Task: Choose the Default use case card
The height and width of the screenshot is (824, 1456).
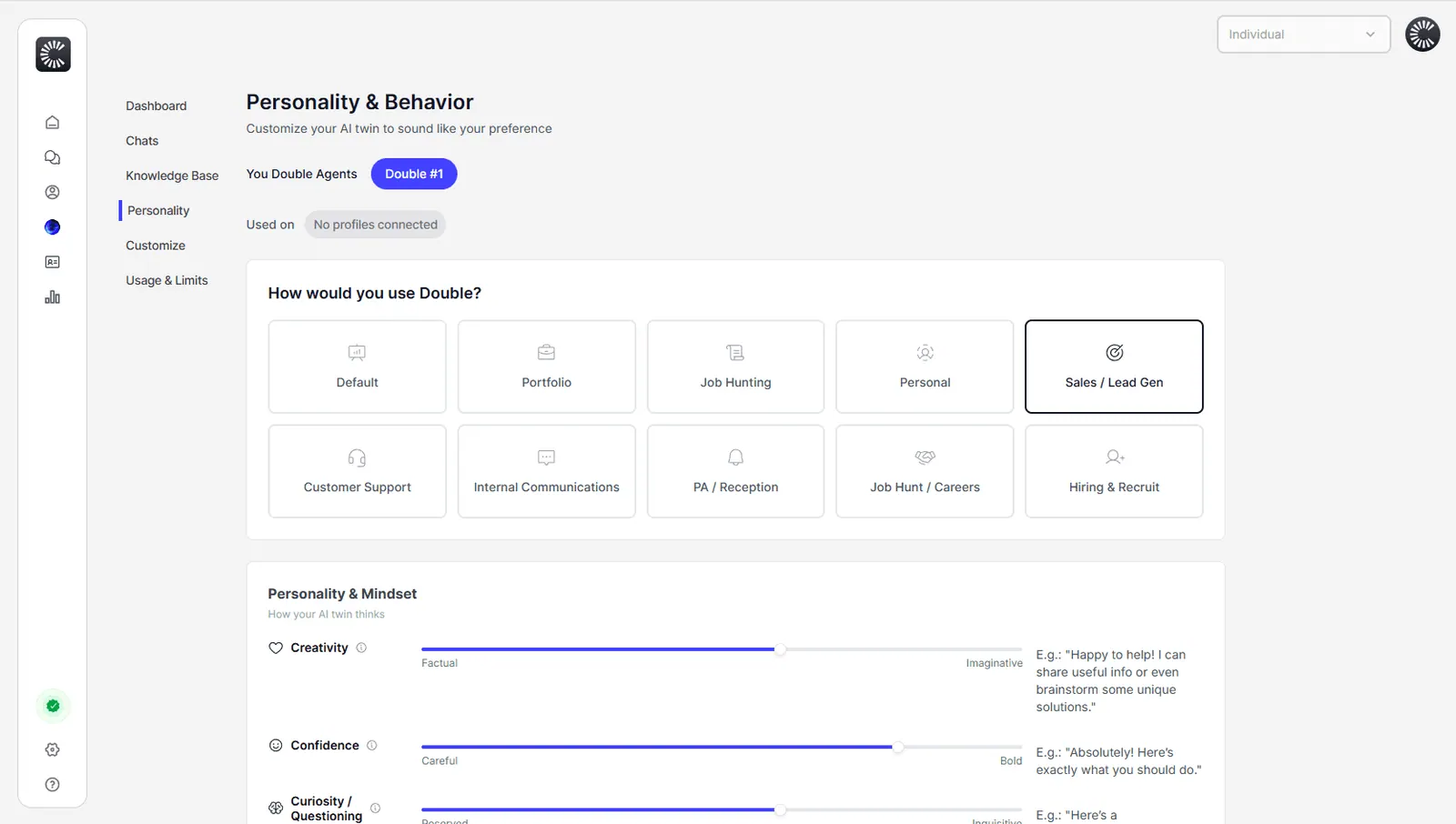Action: (357, 367)
